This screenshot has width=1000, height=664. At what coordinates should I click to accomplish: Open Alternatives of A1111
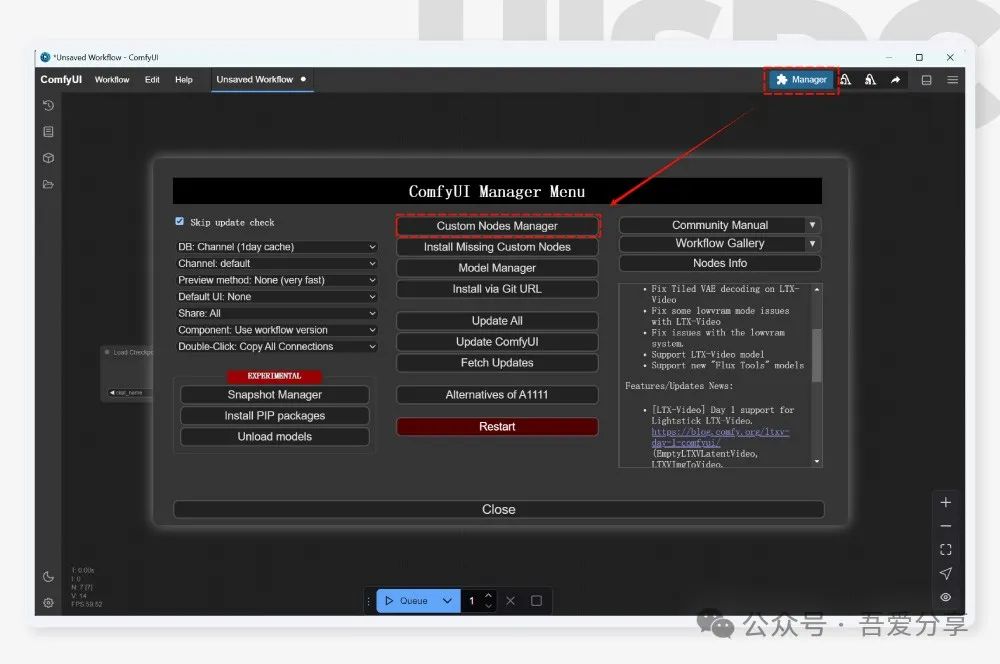tap(497, 395)
